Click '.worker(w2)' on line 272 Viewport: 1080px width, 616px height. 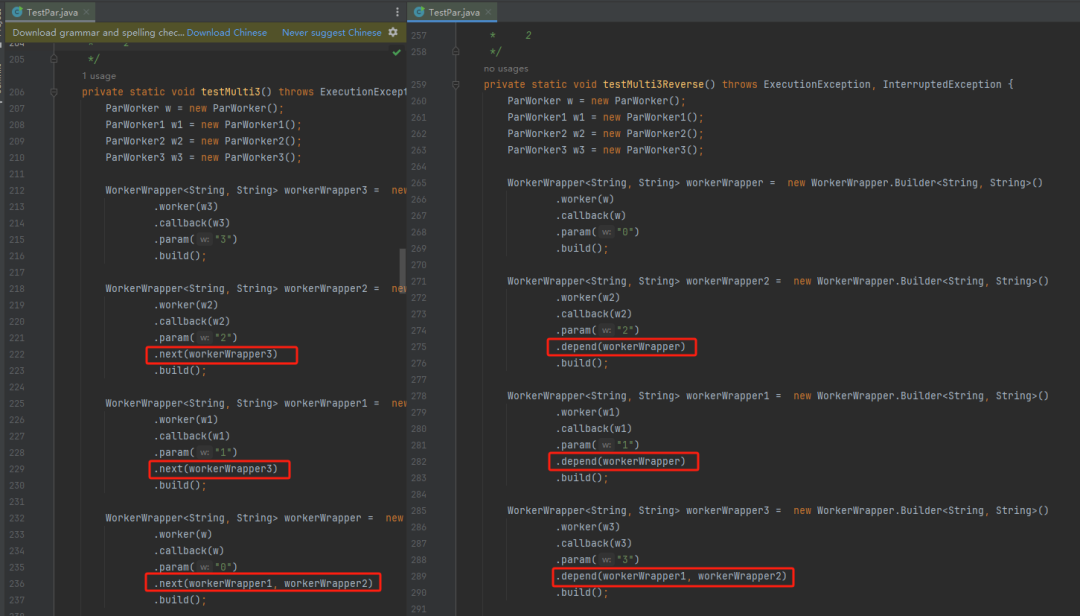pyautogui.click(x=588, y=298)
